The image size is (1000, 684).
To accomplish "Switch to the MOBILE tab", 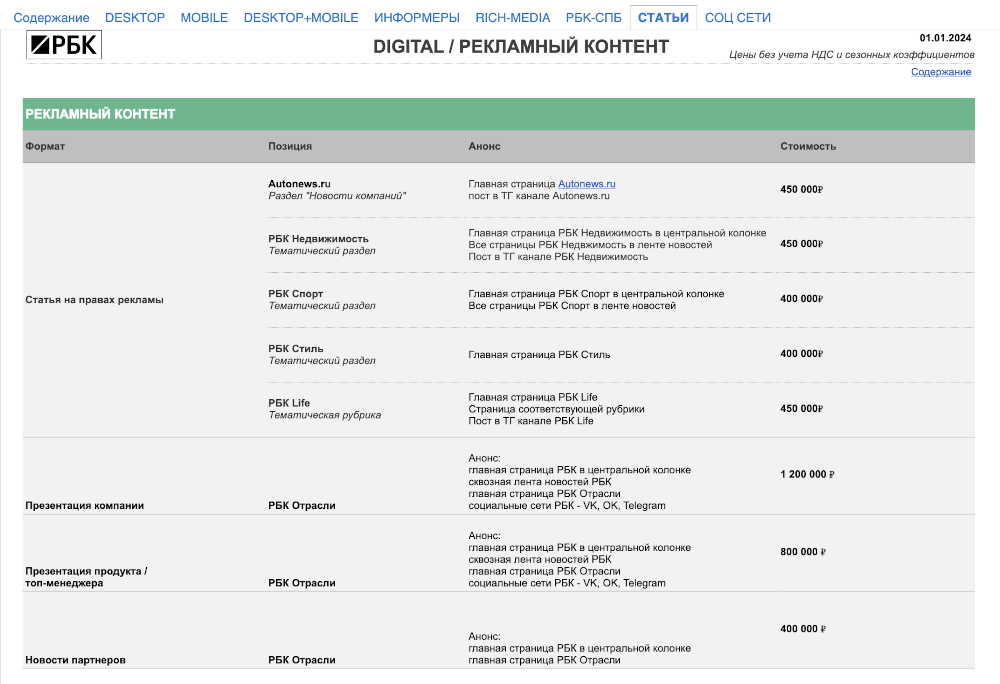I will coord(204,17).
